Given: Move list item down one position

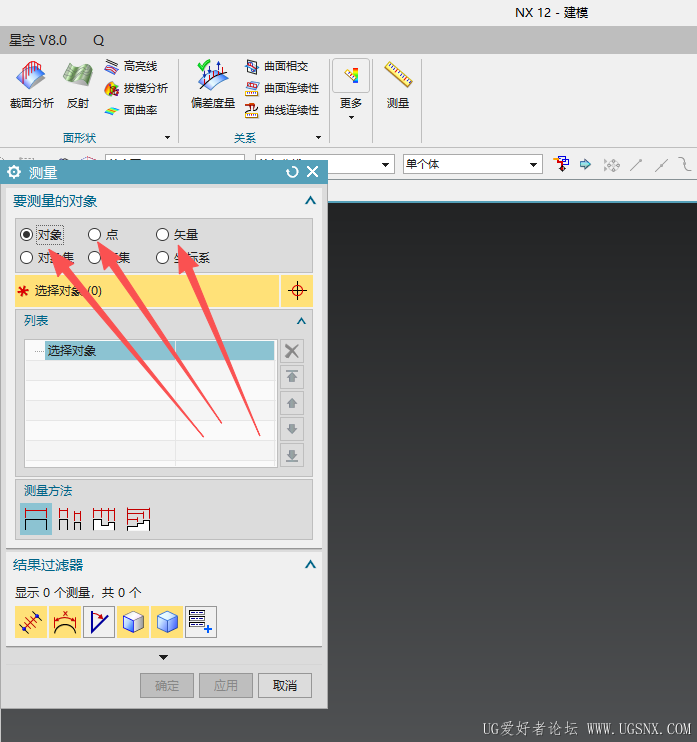Looking at the screenshot, I should (x=292, y=429).
